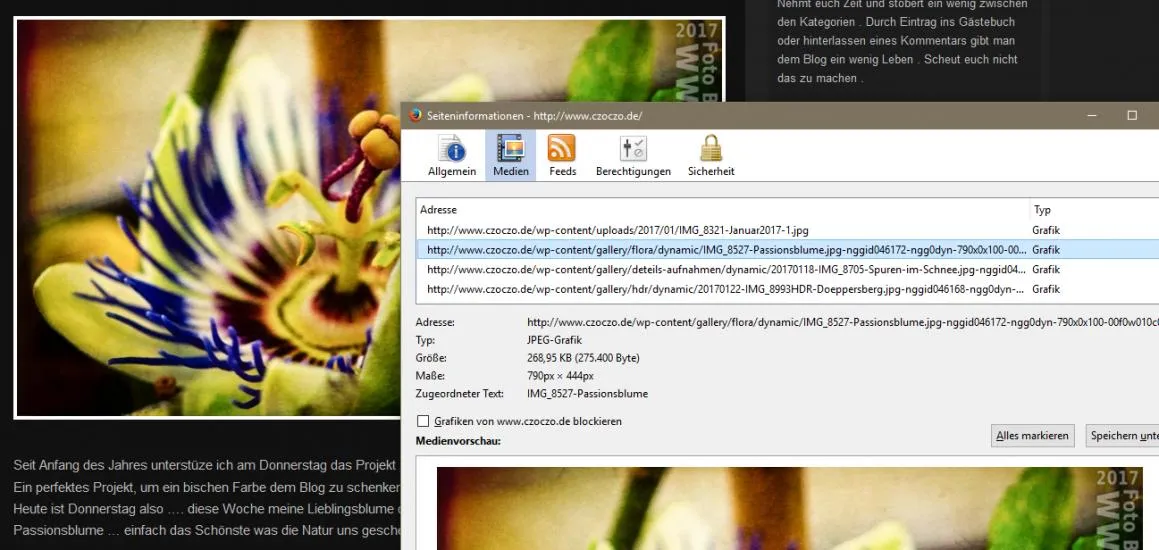Viewport: 1159px width, 550px height.
Task: Click the Medienvorschau preview image
Action: click(x=789, y=508)
